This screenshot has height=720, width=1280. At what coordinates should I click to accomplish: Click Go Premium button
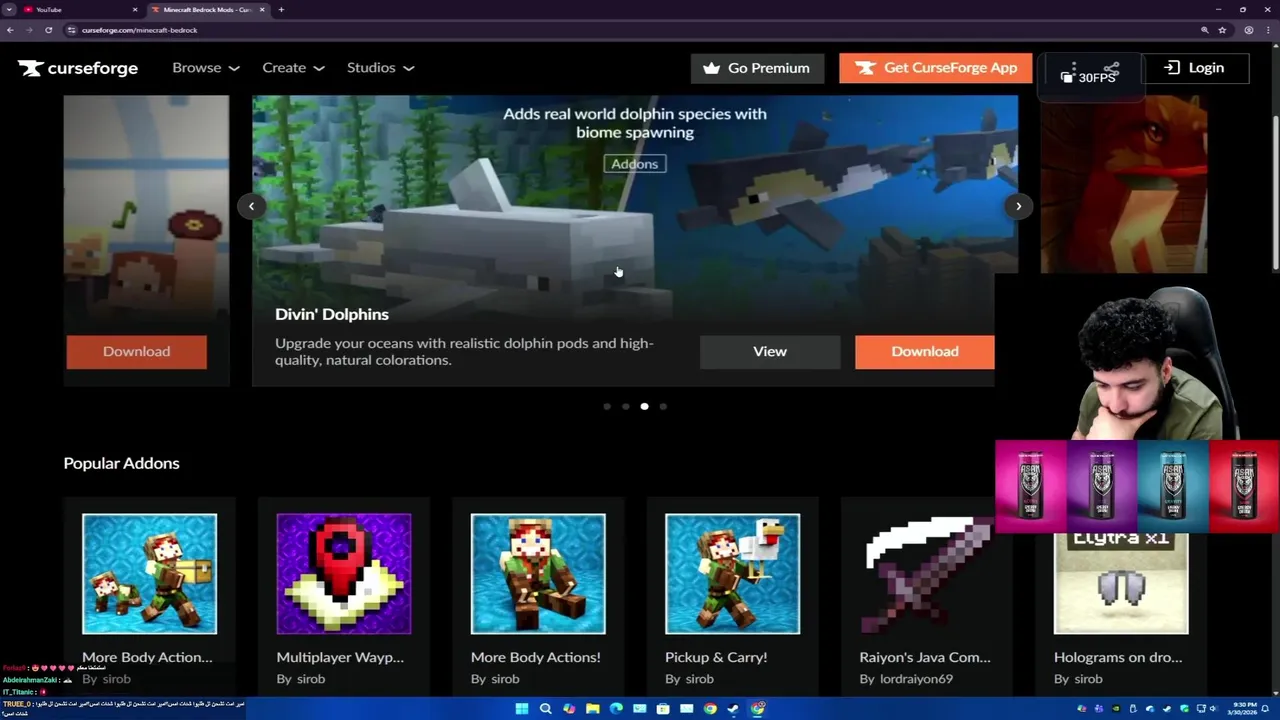(757, 68)
